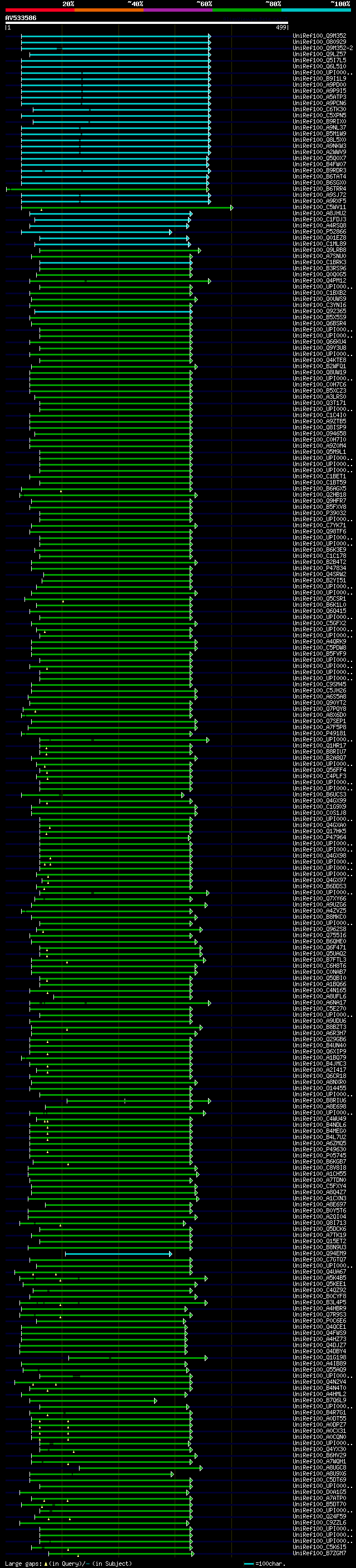This screenshot has width=356, height=1568.
Task: Select the UniRef100_Q6L510 label
Action: pyautogui.click(x=319, y=66)
